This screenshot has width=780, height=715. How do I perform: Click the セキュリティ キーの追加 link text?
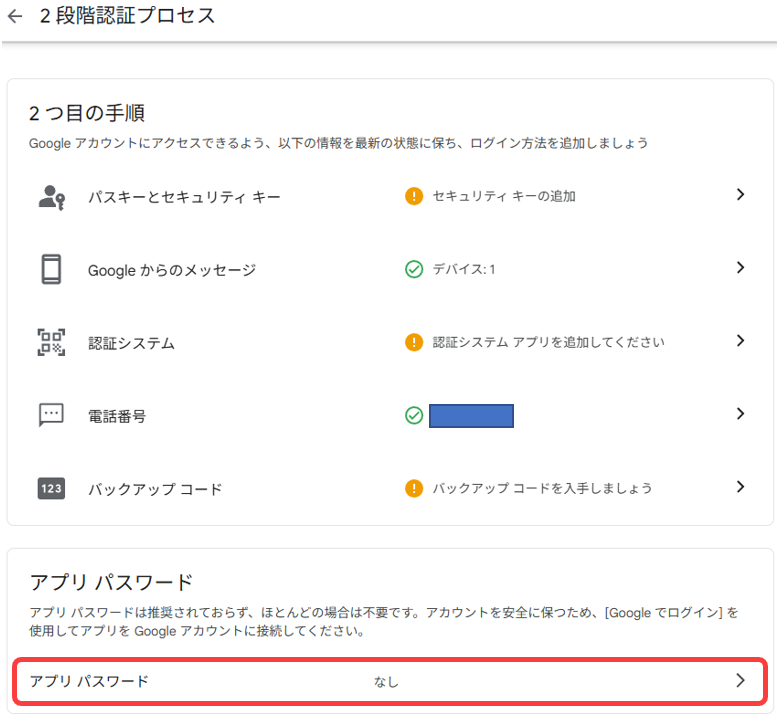(x=504, y=196)
